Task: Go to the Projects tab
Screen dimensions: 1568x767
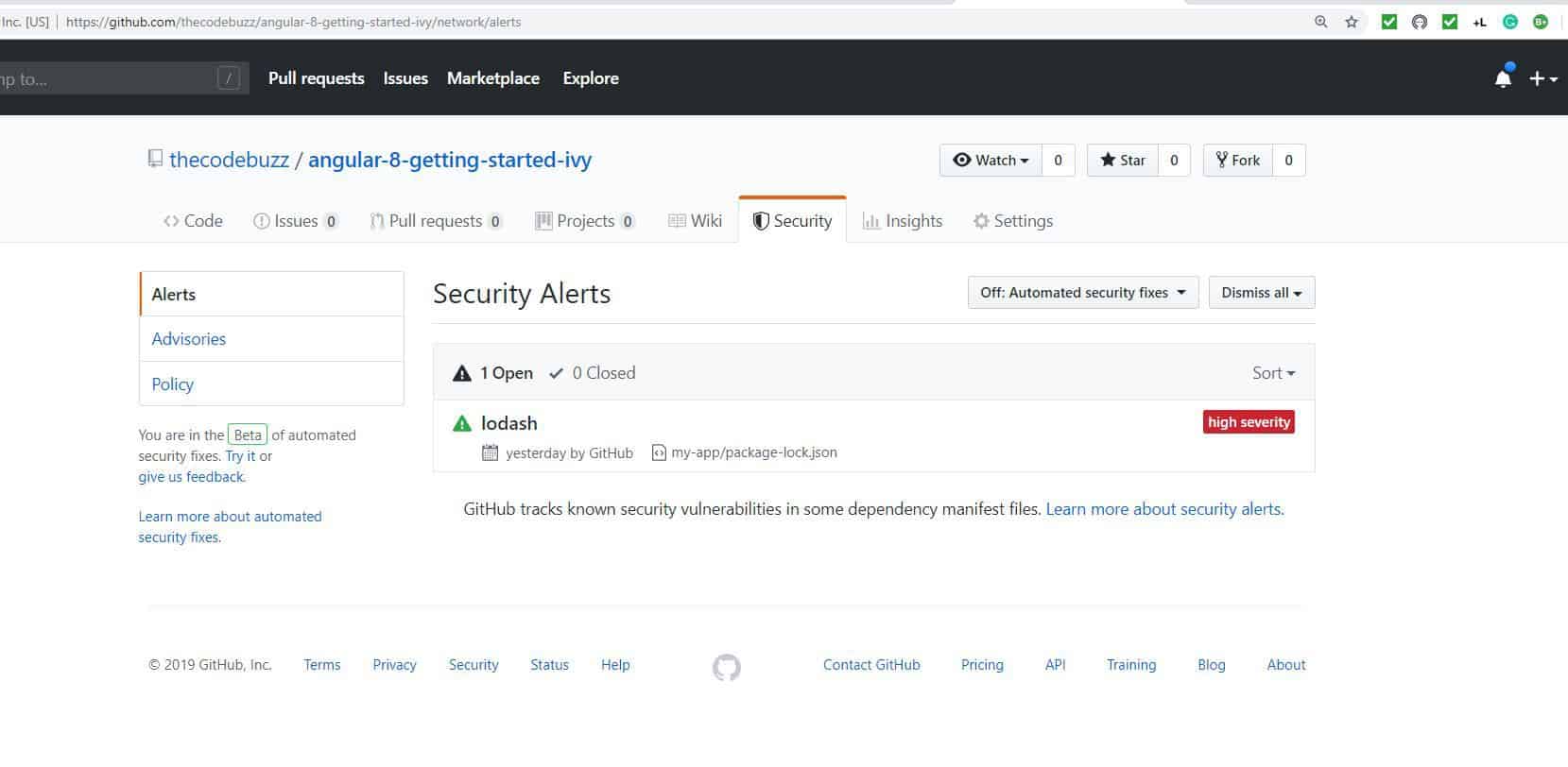Action: [x=585, y=221]
